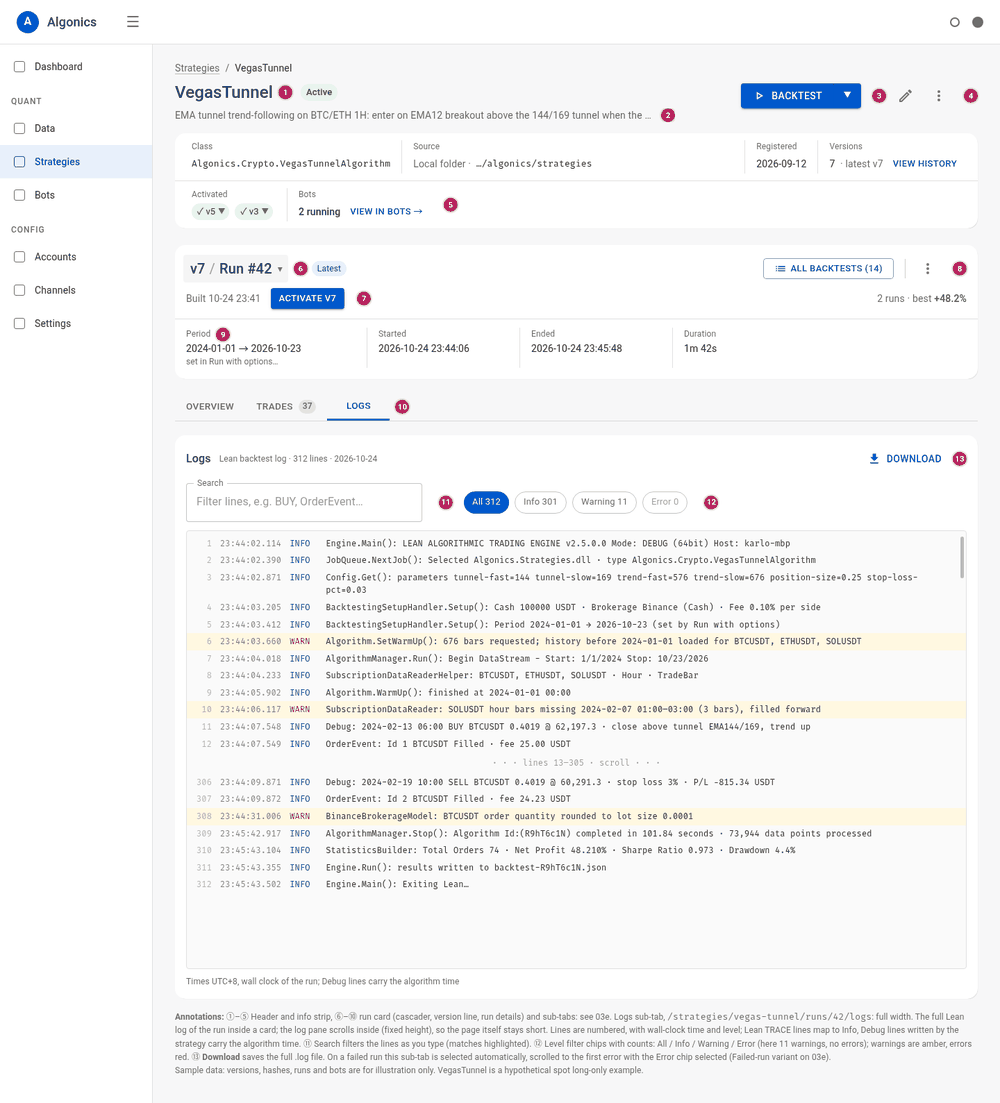Expand the v5 activated version chip
This screenshot has height=1103, width=1000.
(x=210, y=211)
